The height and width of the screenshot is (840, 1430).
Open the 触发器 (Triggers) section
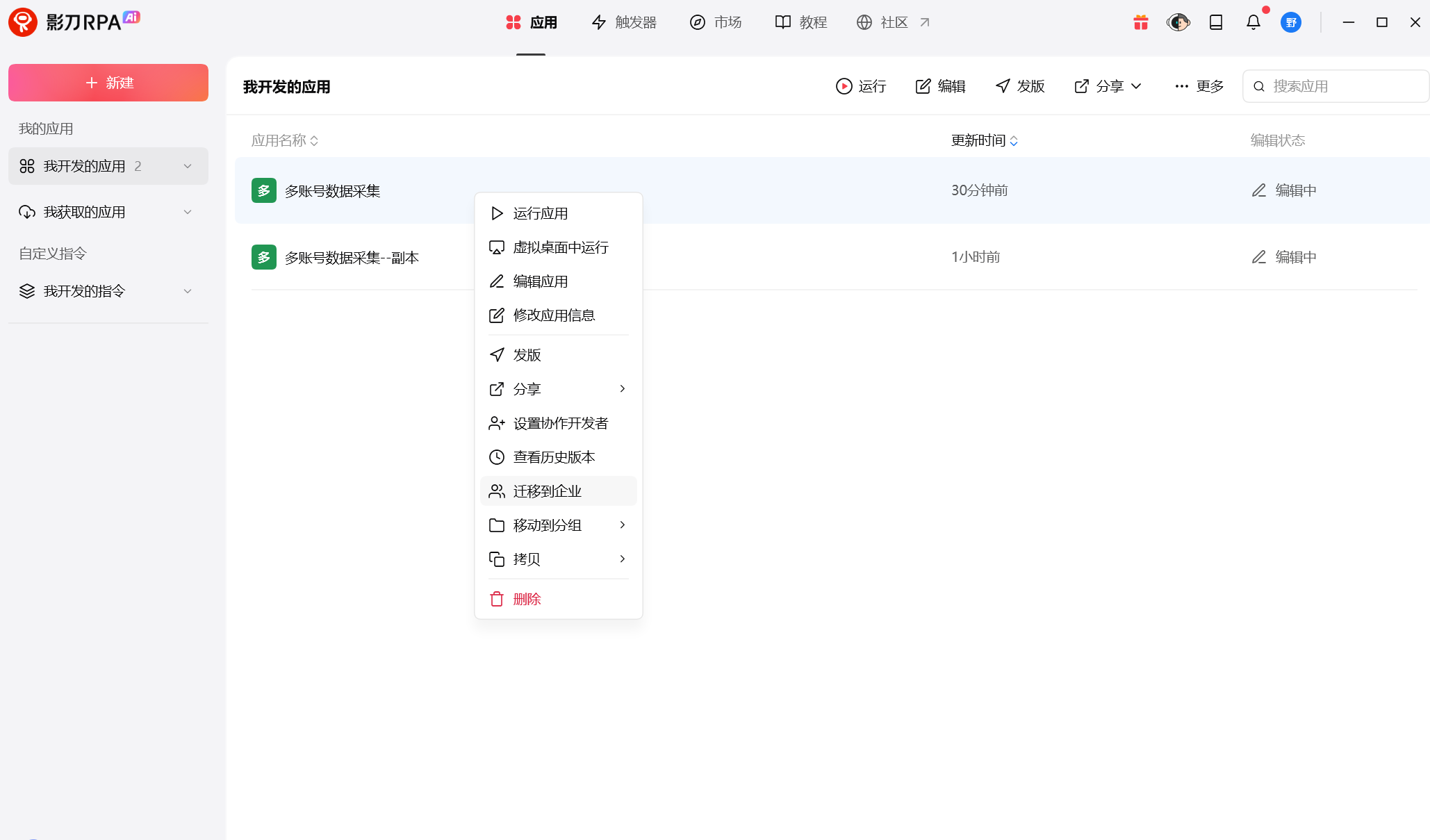(x=624, y=22)
